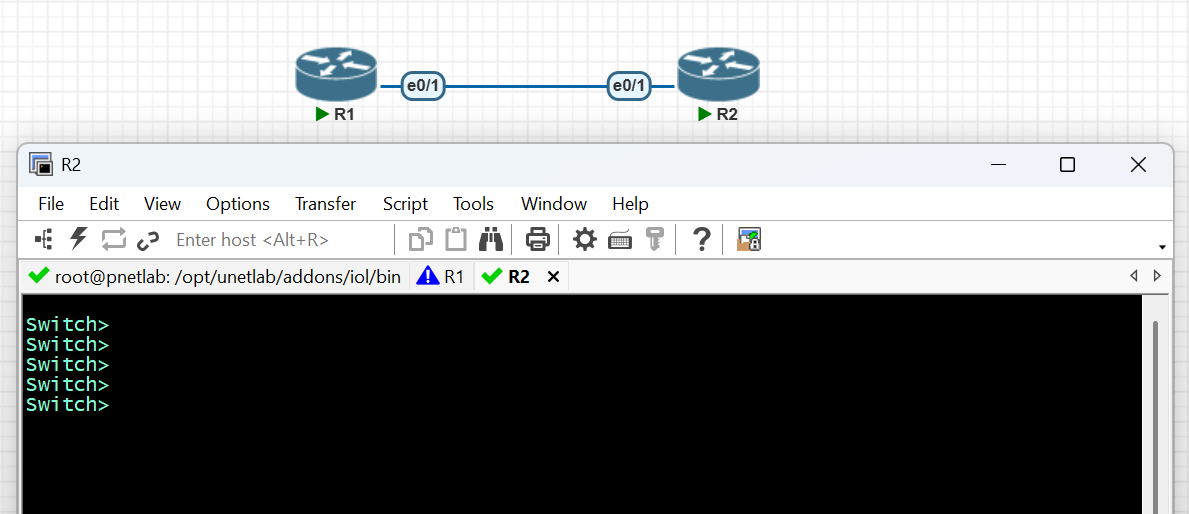This screenshot has width=1189, height=514.
Task: Launch SecureFX icon in the toolbar
Action: click(x=748, y=240)
